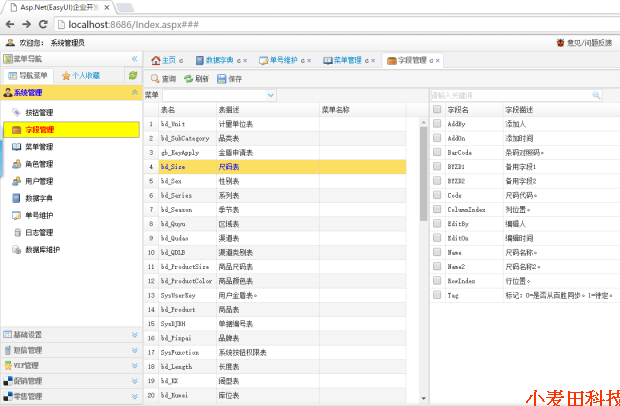Check the EditBy field checkbox
Screen dimensions: 620x406
click(437, 223)
